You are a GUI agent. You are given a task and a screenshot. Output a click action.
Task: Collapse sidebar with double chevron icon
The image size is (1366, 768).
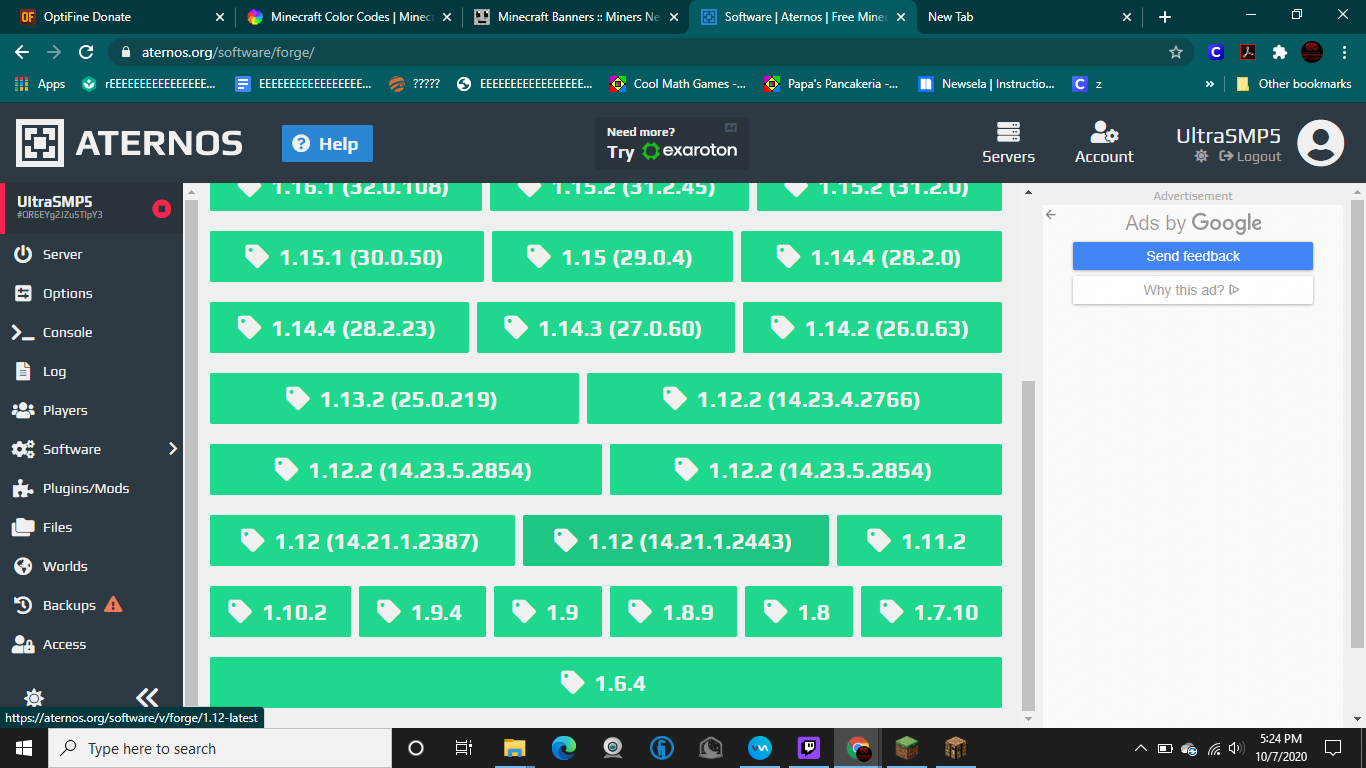tap(147, 697)
